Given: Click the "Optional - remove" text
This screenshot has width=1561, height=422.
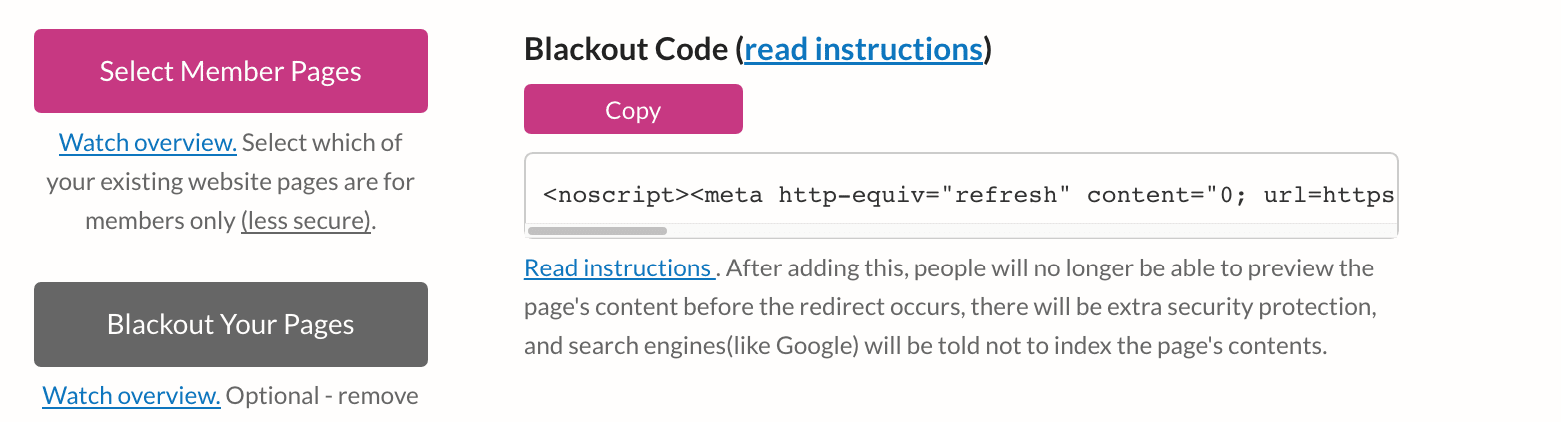Looking at the screenshot, I should [322, 396].
